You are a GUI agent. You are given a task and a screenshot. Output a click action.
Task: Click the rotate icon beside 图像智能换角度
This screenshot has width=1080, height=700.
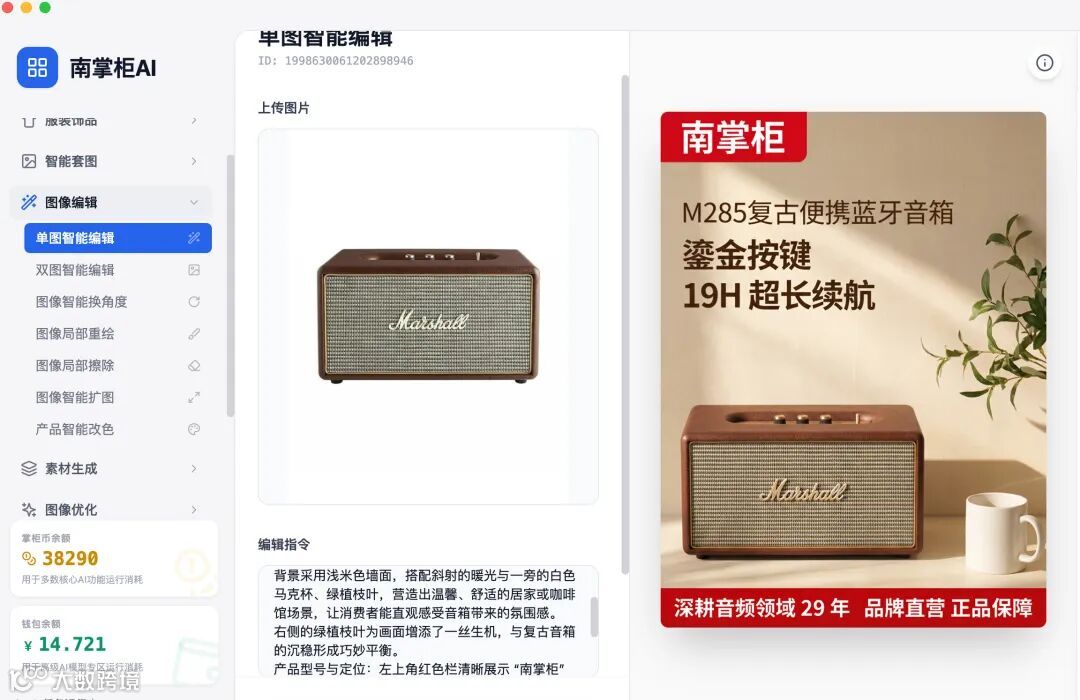(x=194, y=302)
